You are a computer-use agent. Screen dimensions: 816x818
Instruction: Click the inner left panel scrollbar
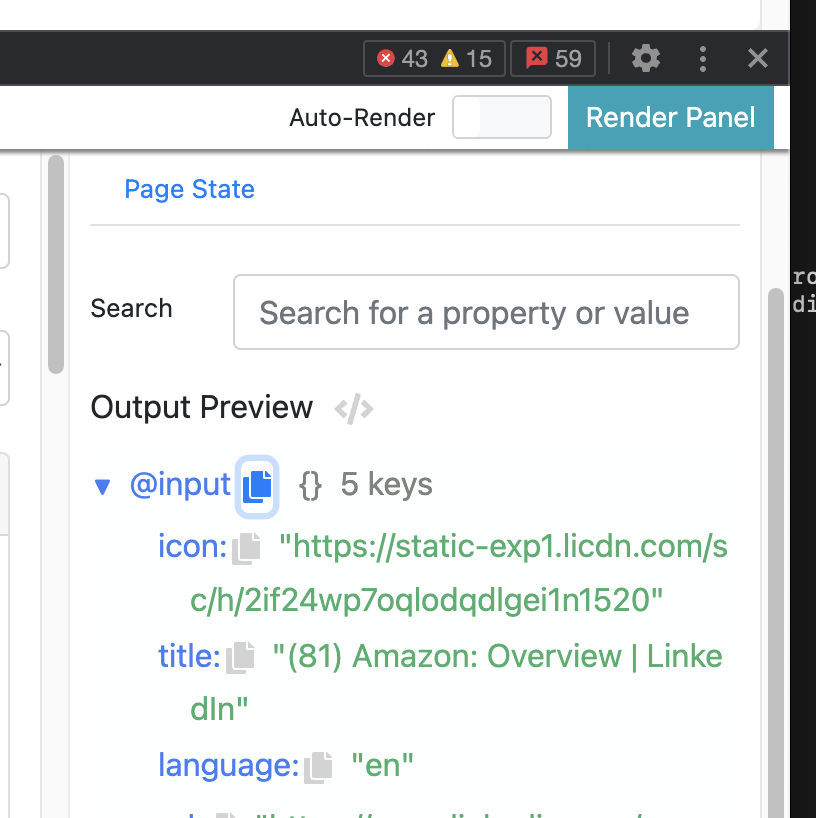(x=56, y=264)
